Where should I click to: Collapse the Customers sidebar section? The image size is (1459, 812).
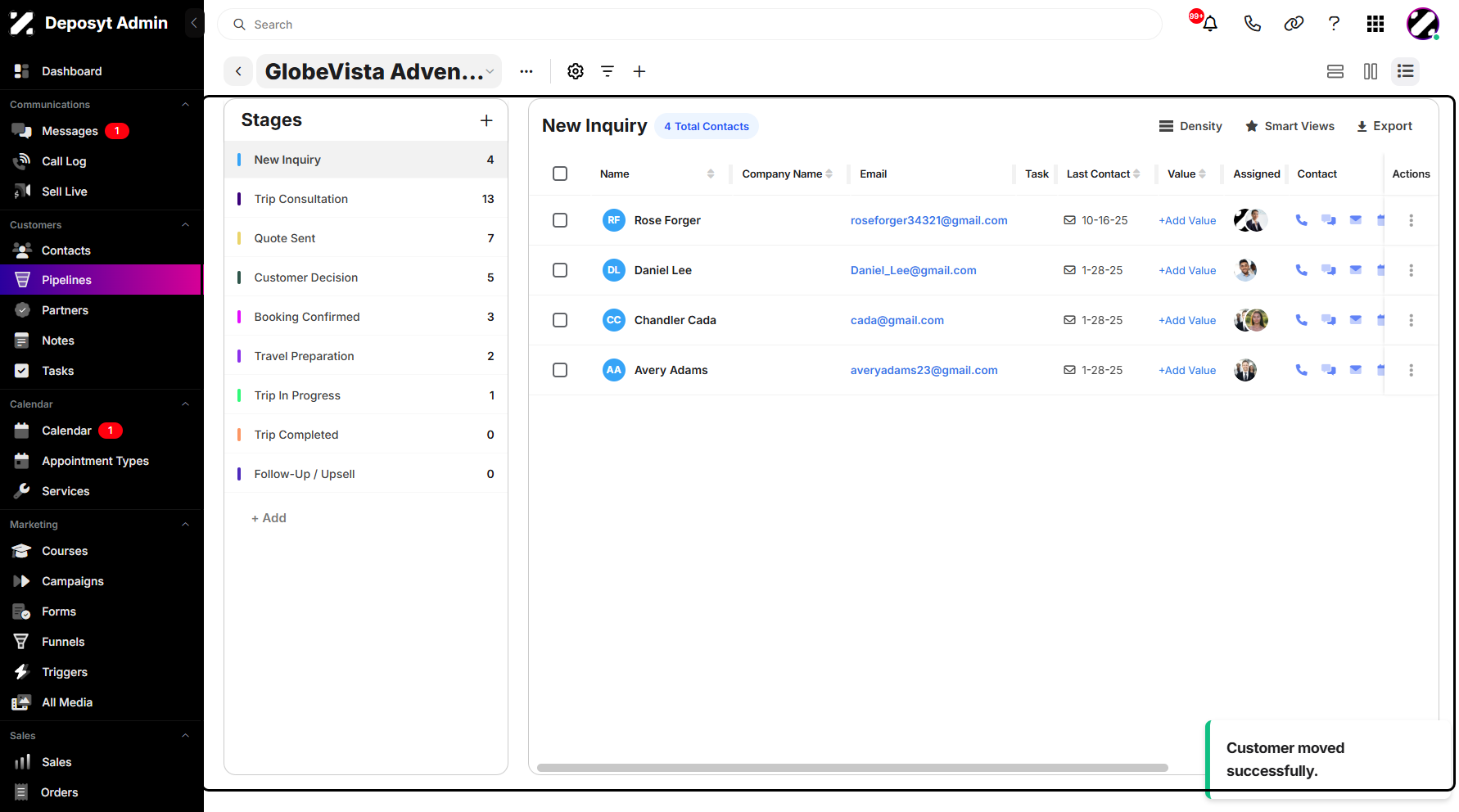point(185,225)
